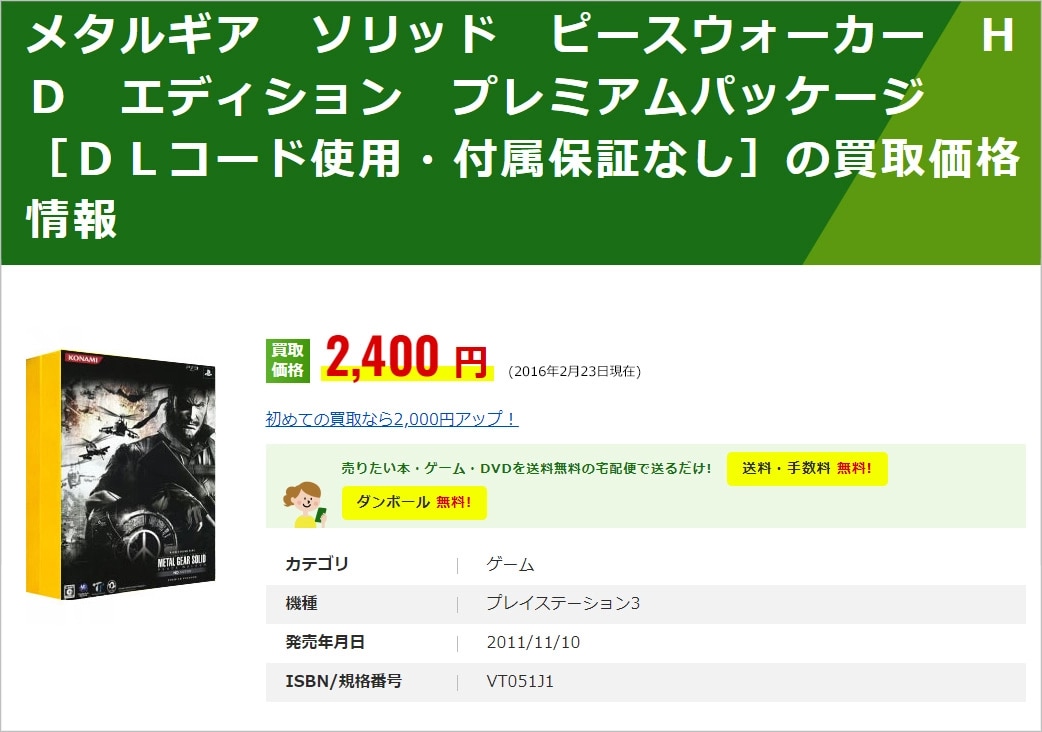The height and width of the screenshot is (732, 1042).
Task: Click the ISBN/規格番号 row label
Action: [x=344, y=682]
